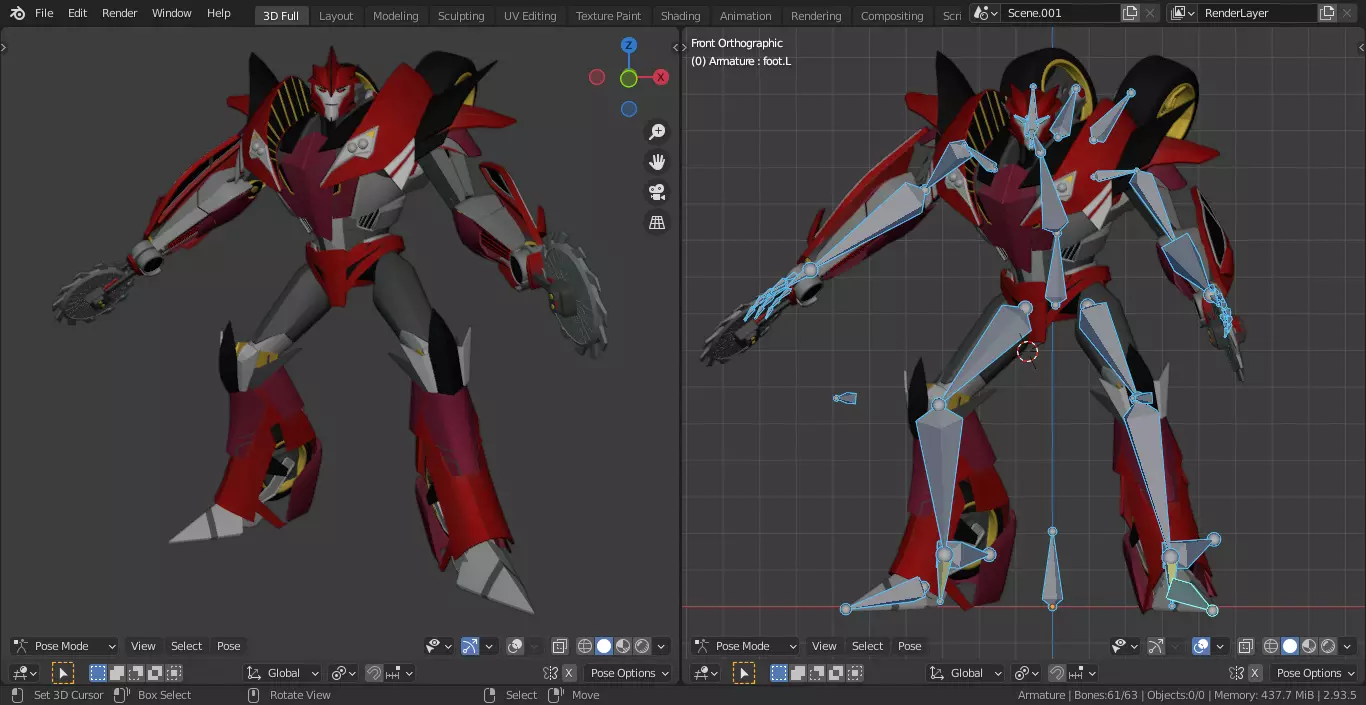Delete scene with X beside Scene.001
This screenshot has height=705, width=1366.
point(1151,13)
